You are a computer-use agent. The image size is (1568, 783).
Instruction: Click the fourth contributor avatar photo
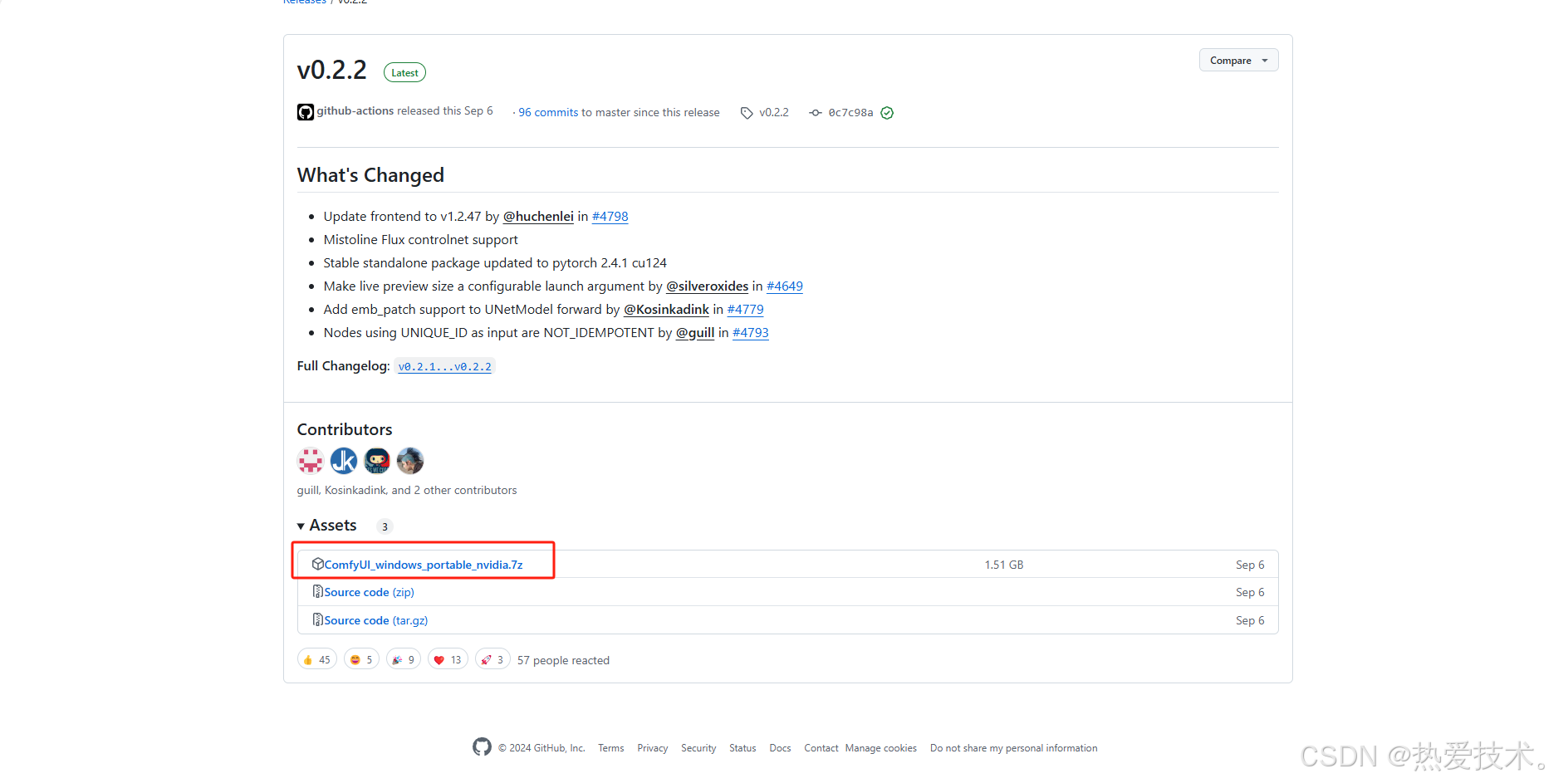point(410,461)
